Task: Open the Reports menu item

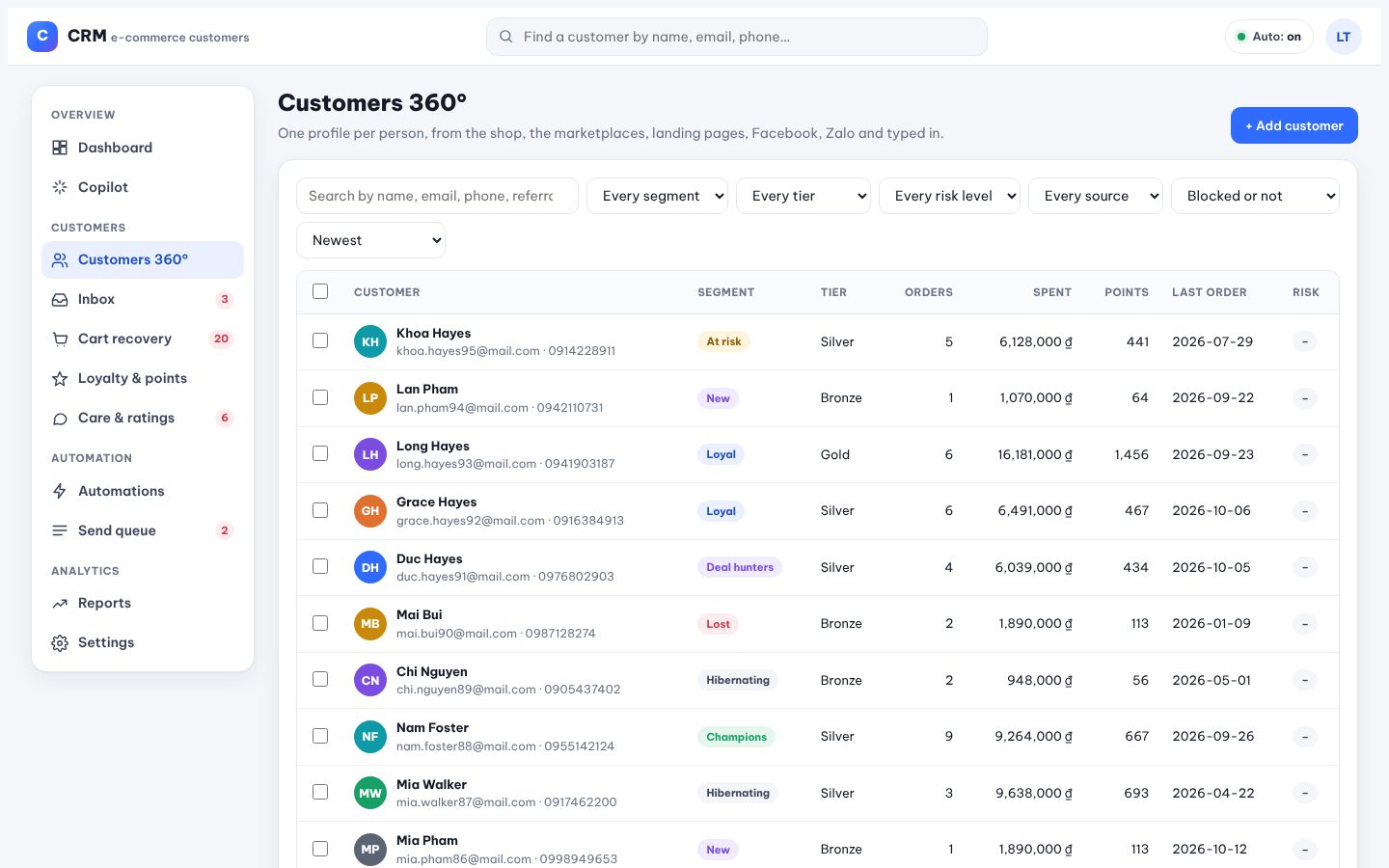Action: click(x=143, y=604)
